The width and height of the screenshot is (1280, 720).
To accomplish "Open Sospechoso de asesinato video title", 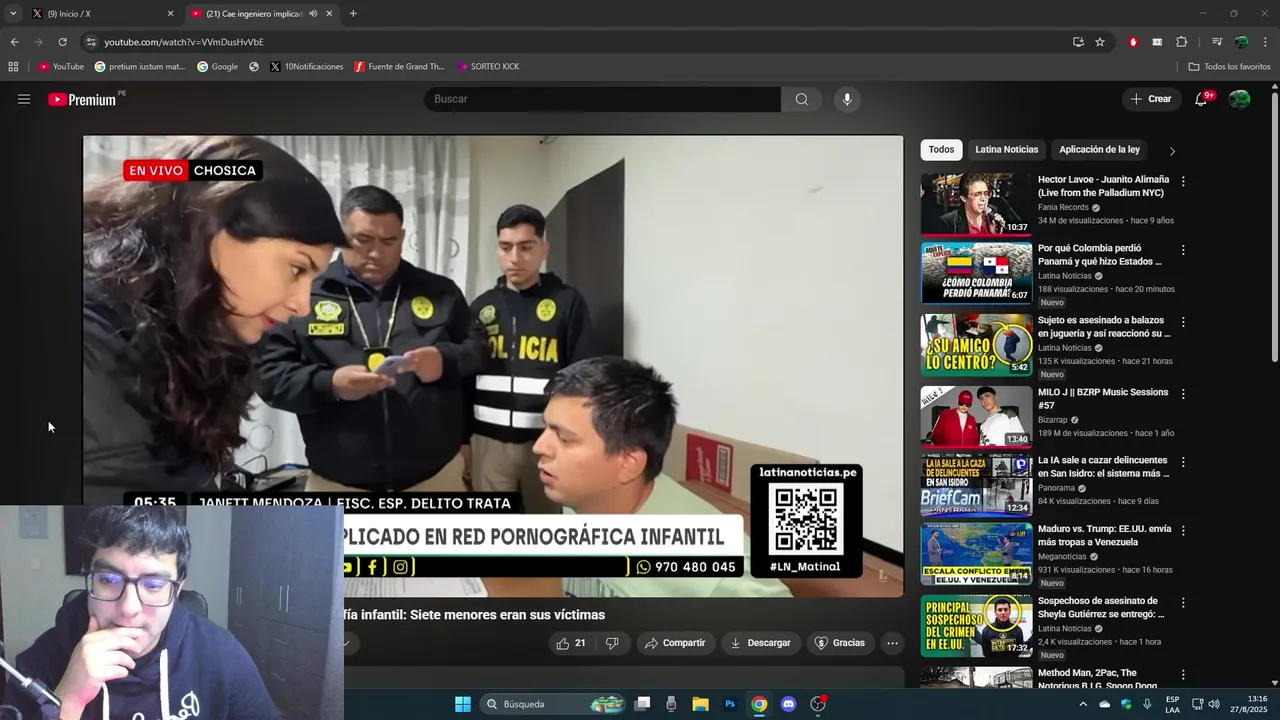I will (x=1101, y=607).
